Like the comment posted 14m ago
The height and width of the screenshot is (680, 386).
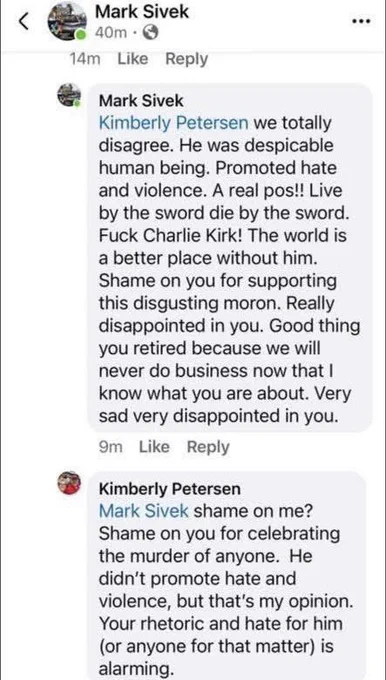133,59
